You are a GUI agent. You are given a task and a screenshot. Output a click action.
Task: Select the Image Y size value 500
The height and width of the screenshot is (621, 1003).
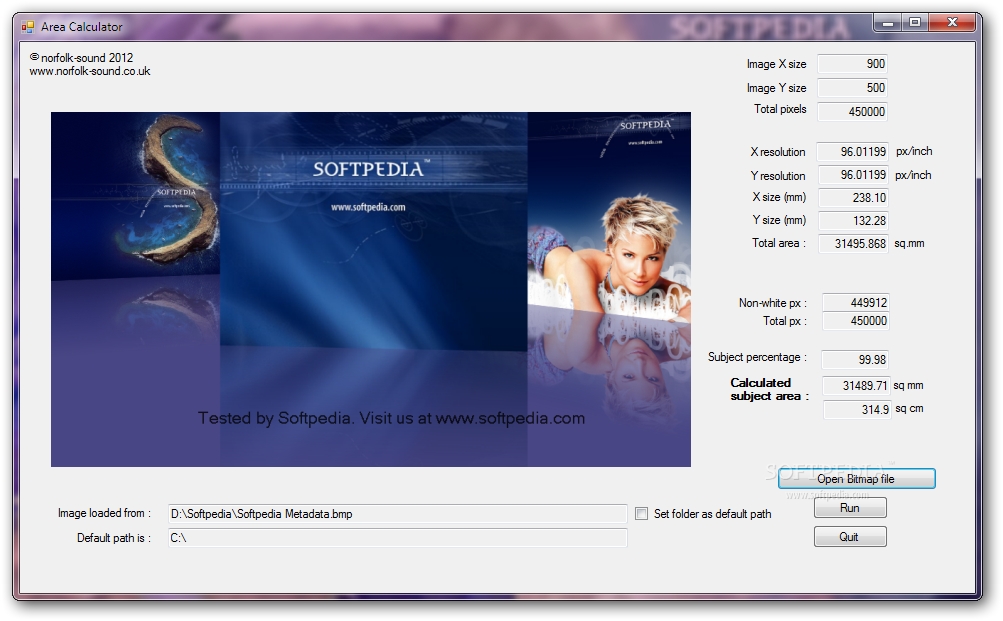pyautogui.click(x=853, y=88)
